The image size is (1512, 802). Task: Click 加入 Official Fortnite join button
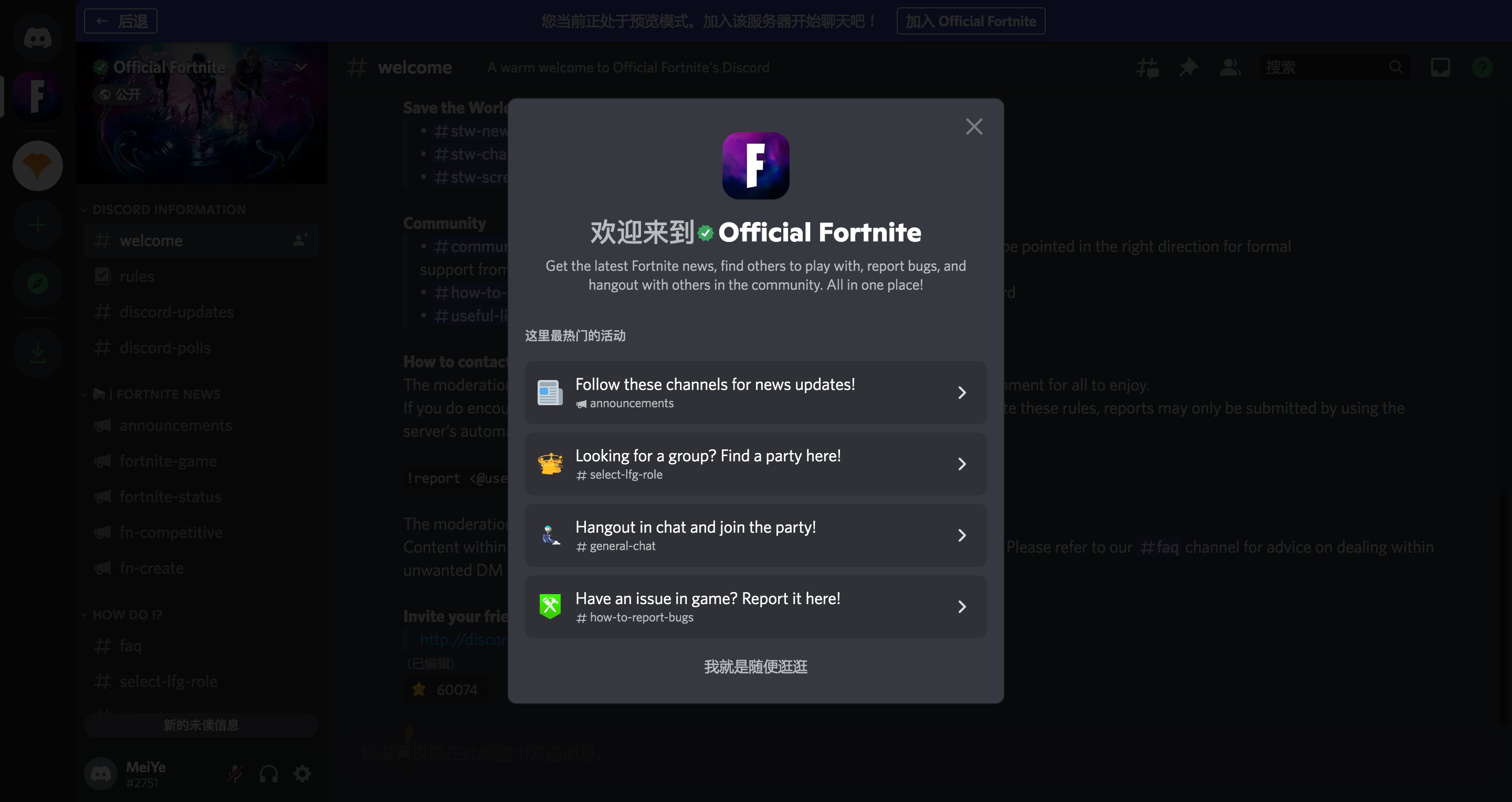pos(971,21)
